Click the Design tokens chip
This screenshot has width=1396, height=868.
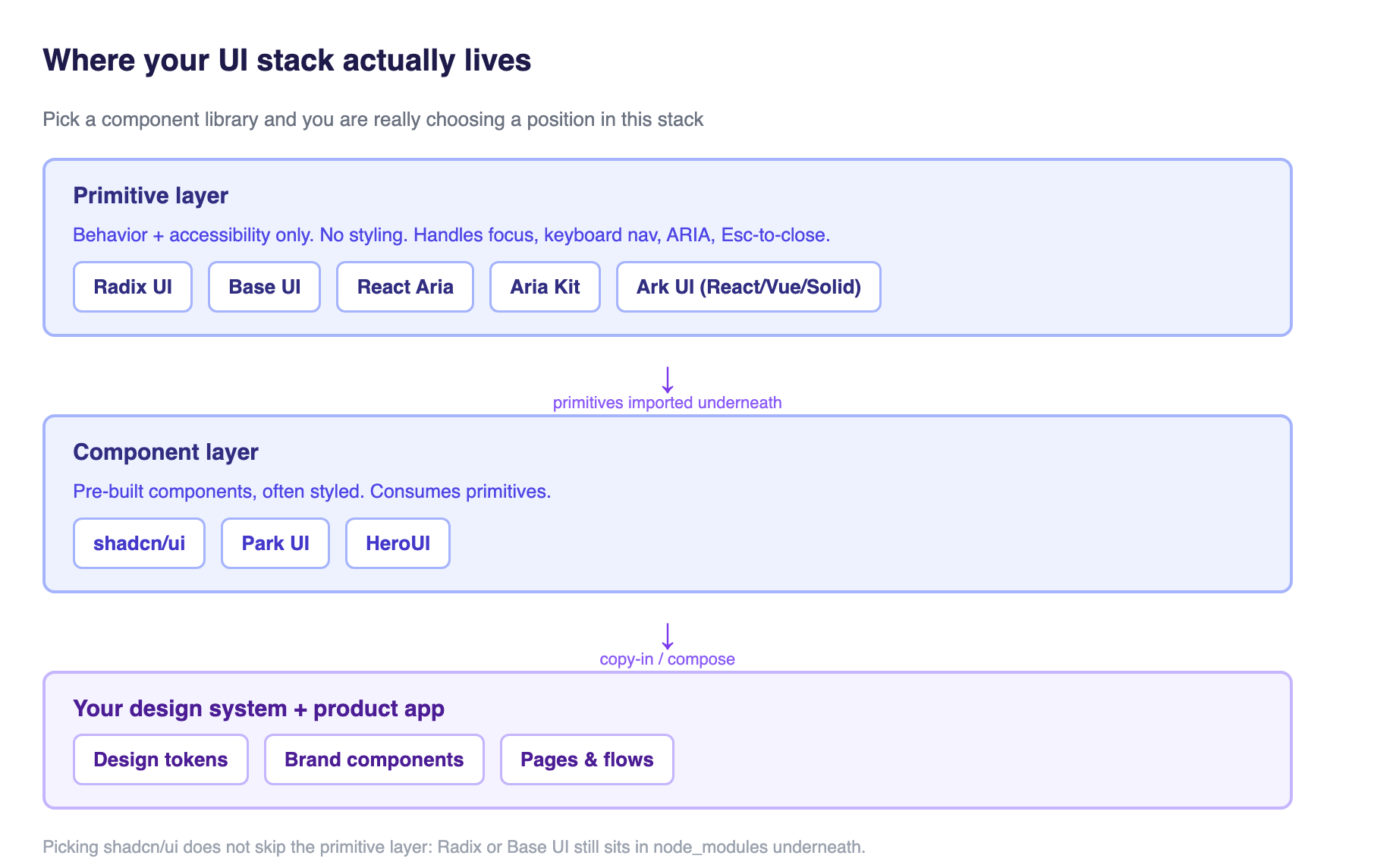[161, 759]
